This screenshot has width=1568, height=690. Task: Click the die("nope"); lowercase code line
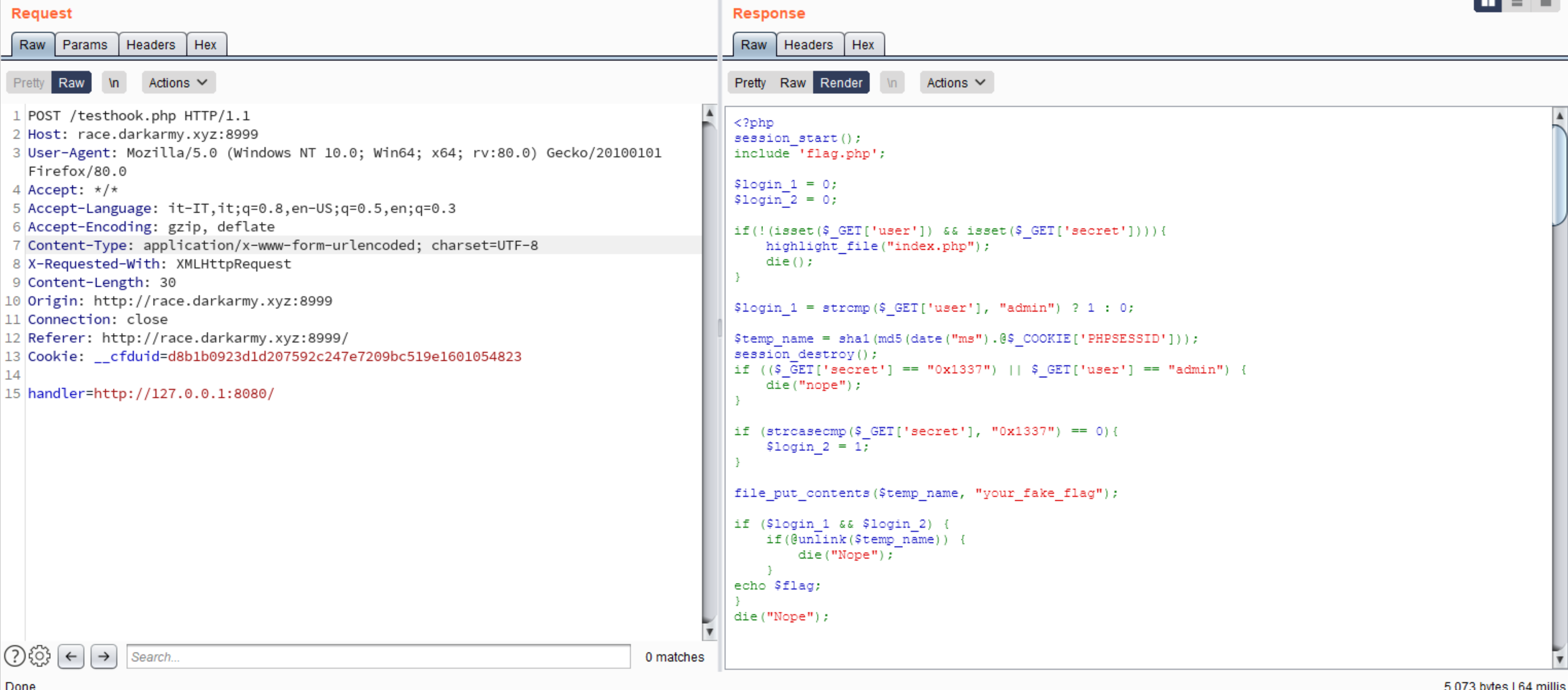[x=813, y=385]
